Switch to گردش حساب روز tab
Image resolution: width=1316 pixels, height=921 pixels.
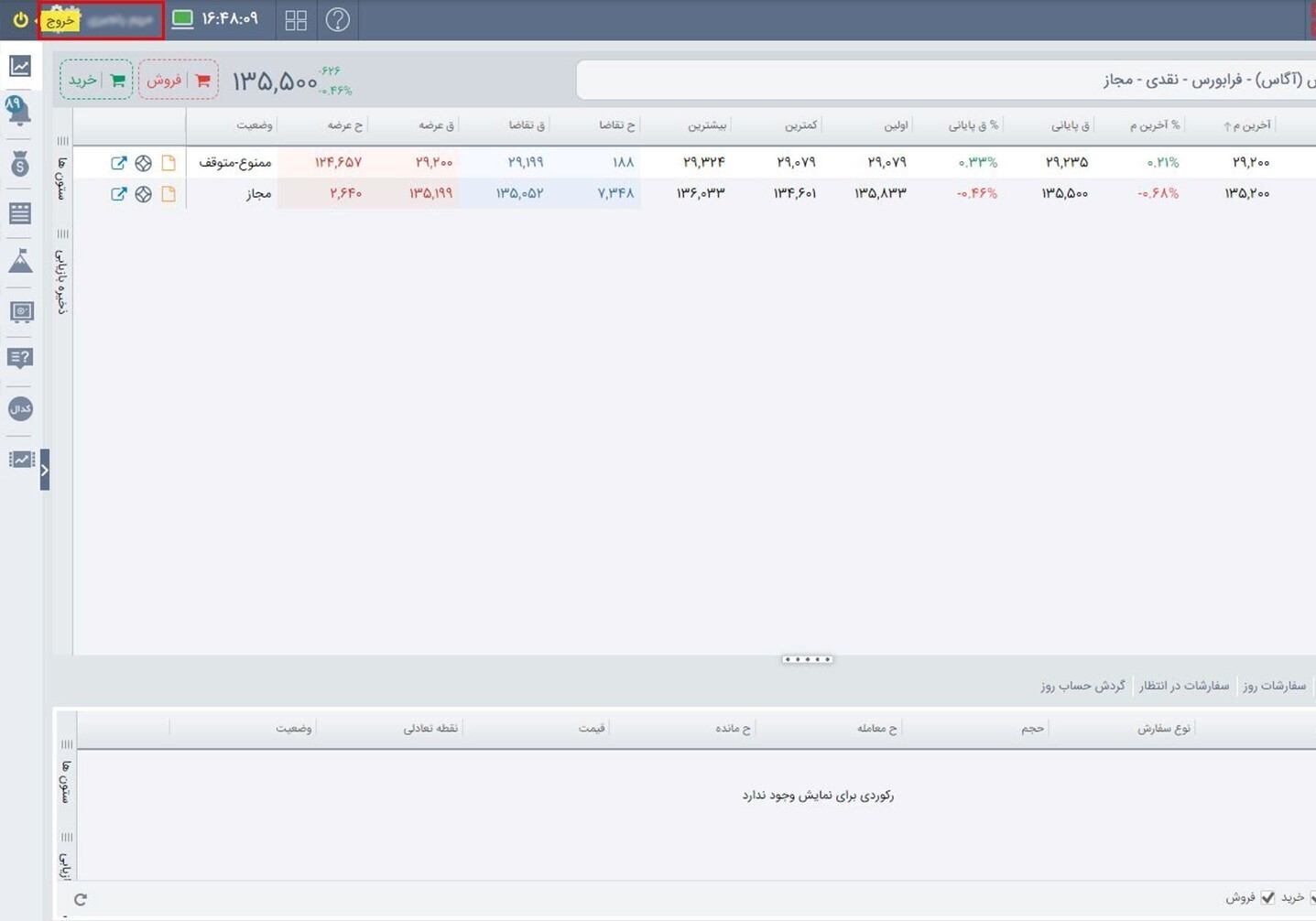[1082, 686]
